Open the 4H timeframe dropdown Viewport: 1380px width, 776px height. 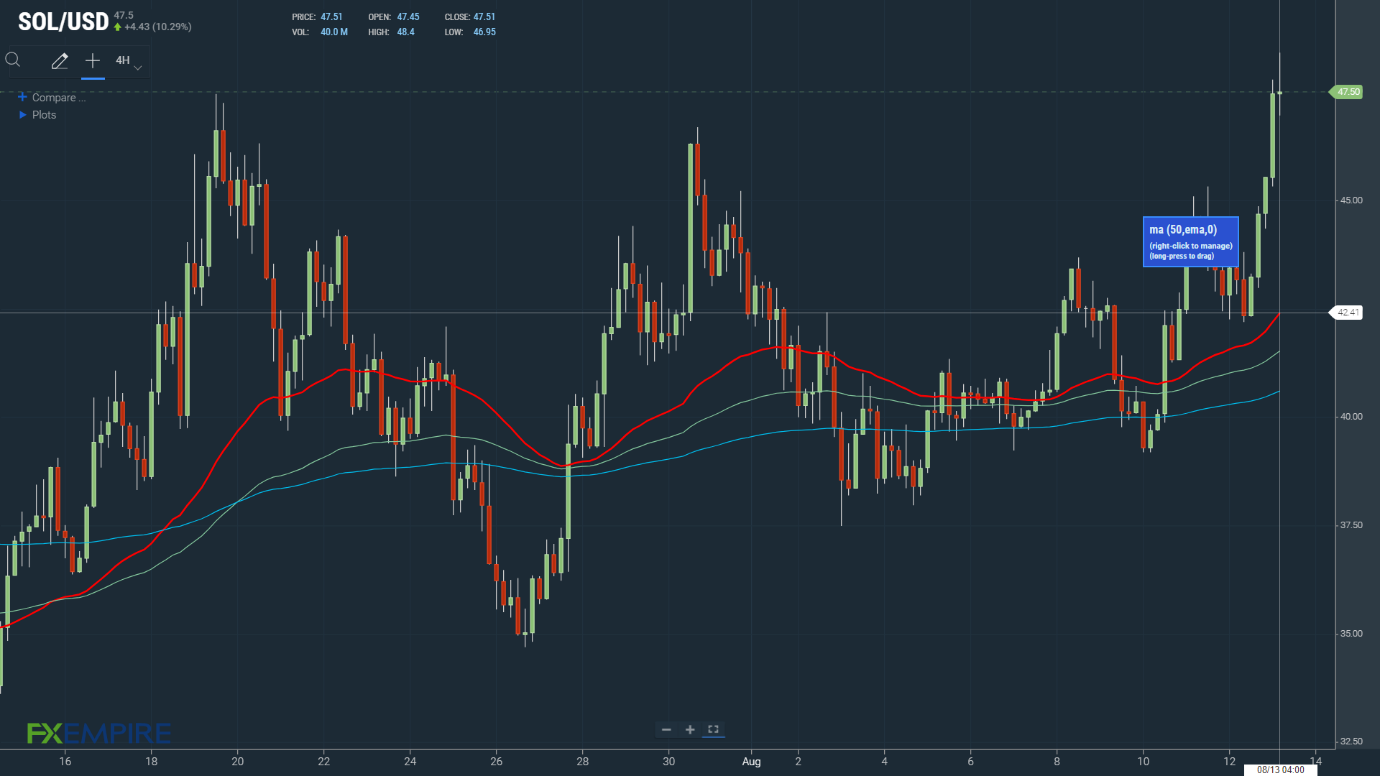(129, 62)
